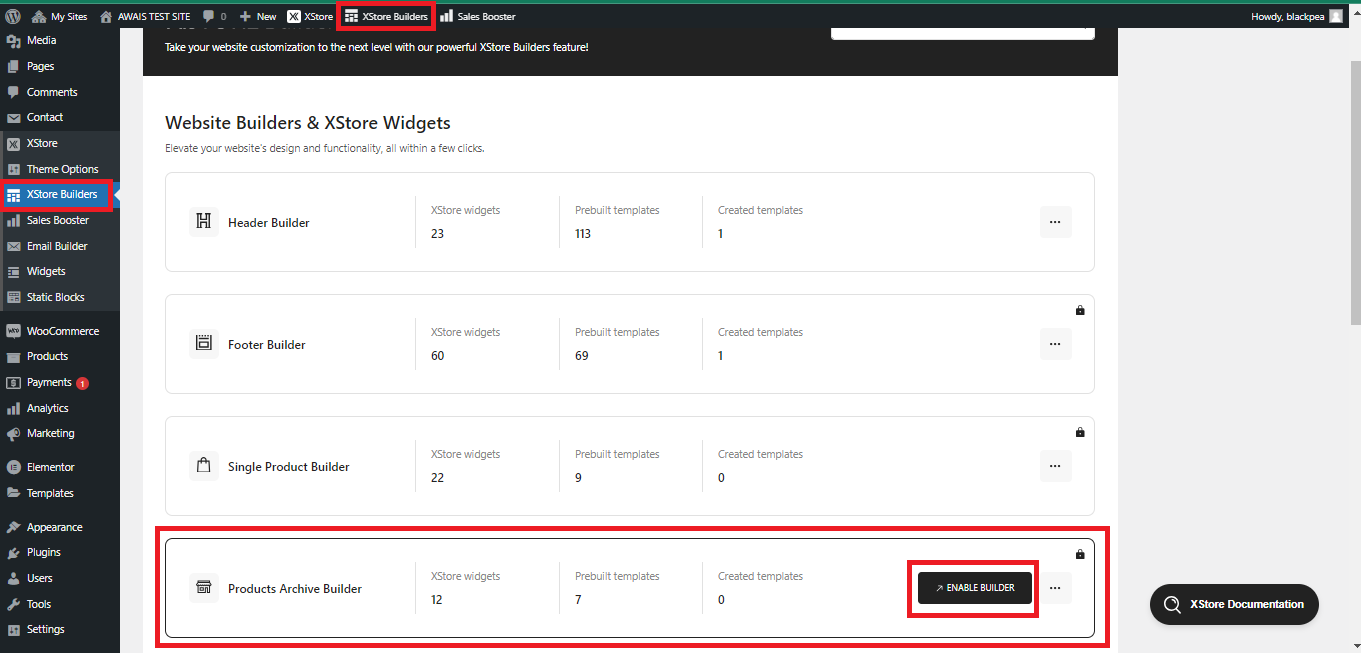Click the Single Product Builder bag icon
The width and height of the screenshot is (1361, 653).
[204, 466]
